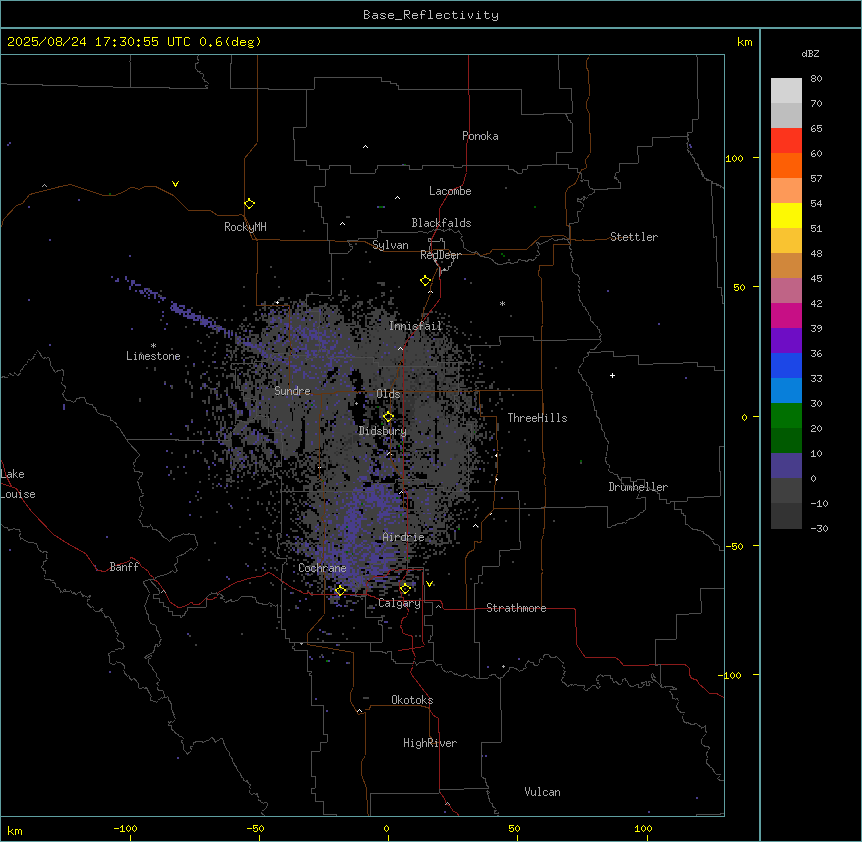Click the Calgary city label

(399, 603)
